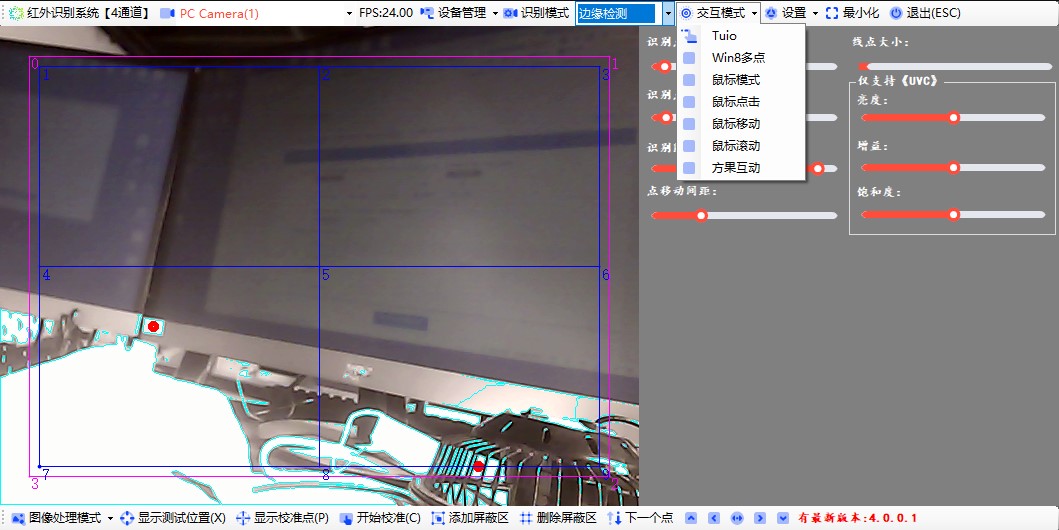Screen dimensions: 1059x530
Task: Toggle the 鼠标点击 interaction option
Action: click(x=689, y=101)
